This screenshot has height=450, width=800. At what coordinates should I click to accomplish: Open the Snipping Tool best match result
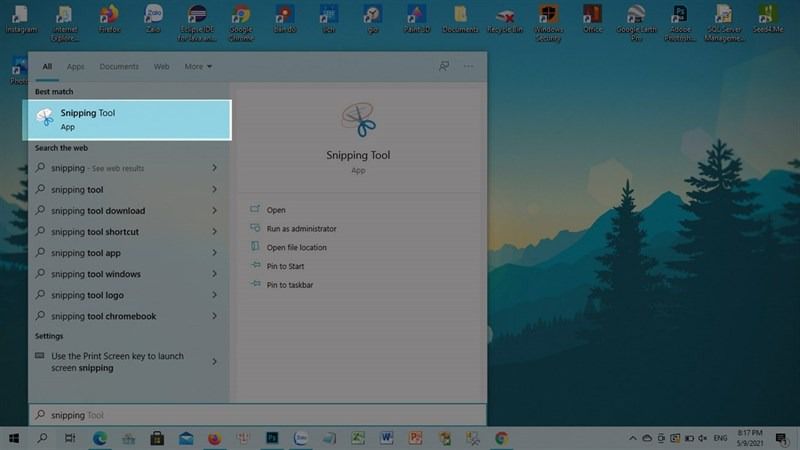[127, 120]
